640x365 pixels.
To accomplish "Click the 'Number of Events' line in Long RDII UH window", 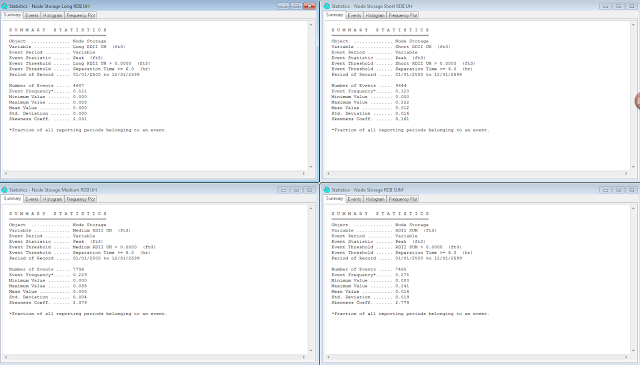I will tap(47, 86).
